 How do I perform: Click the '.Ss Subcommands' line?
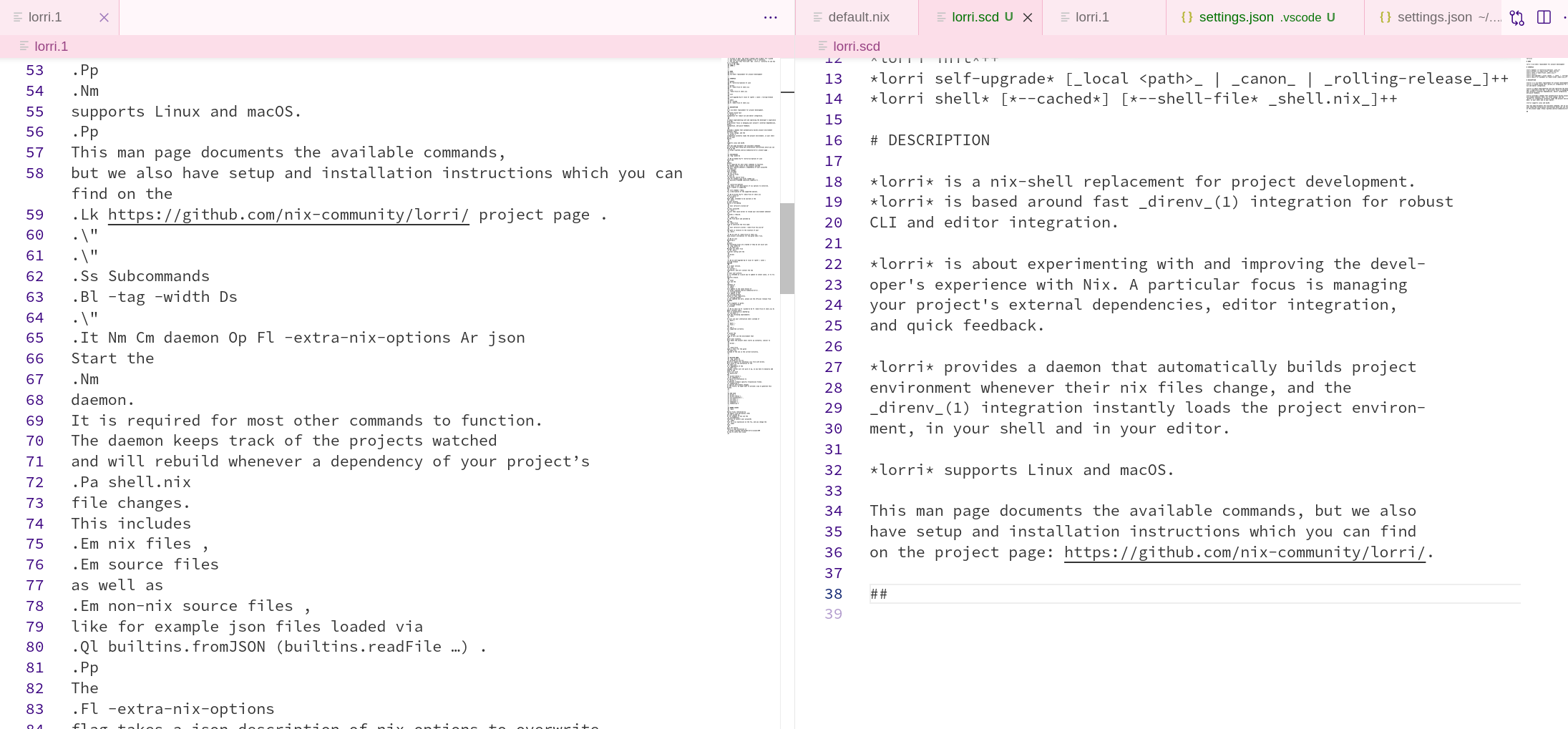coord(140,276)
